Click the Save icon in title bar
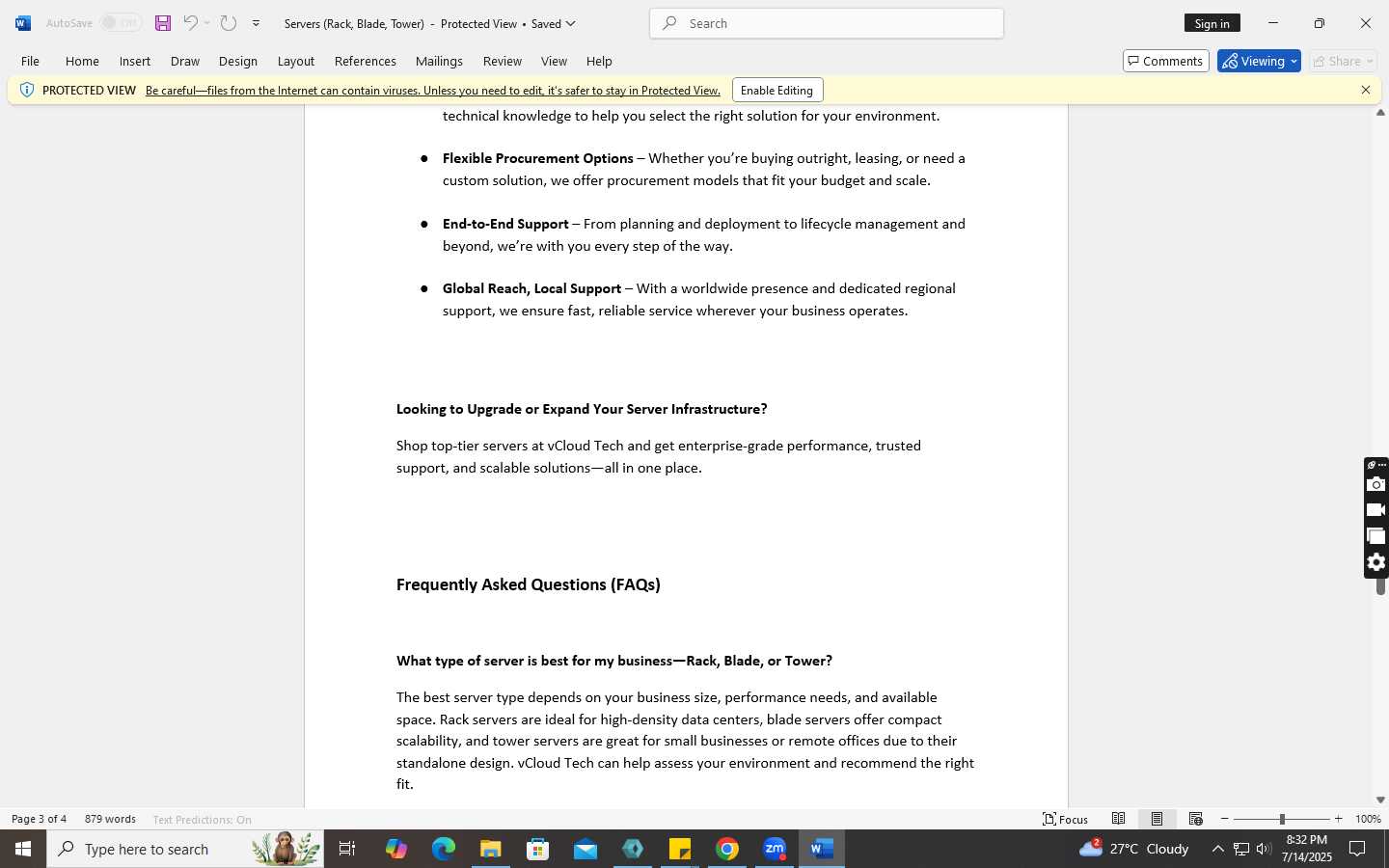The image size is (1389, 868). [163, 23]
